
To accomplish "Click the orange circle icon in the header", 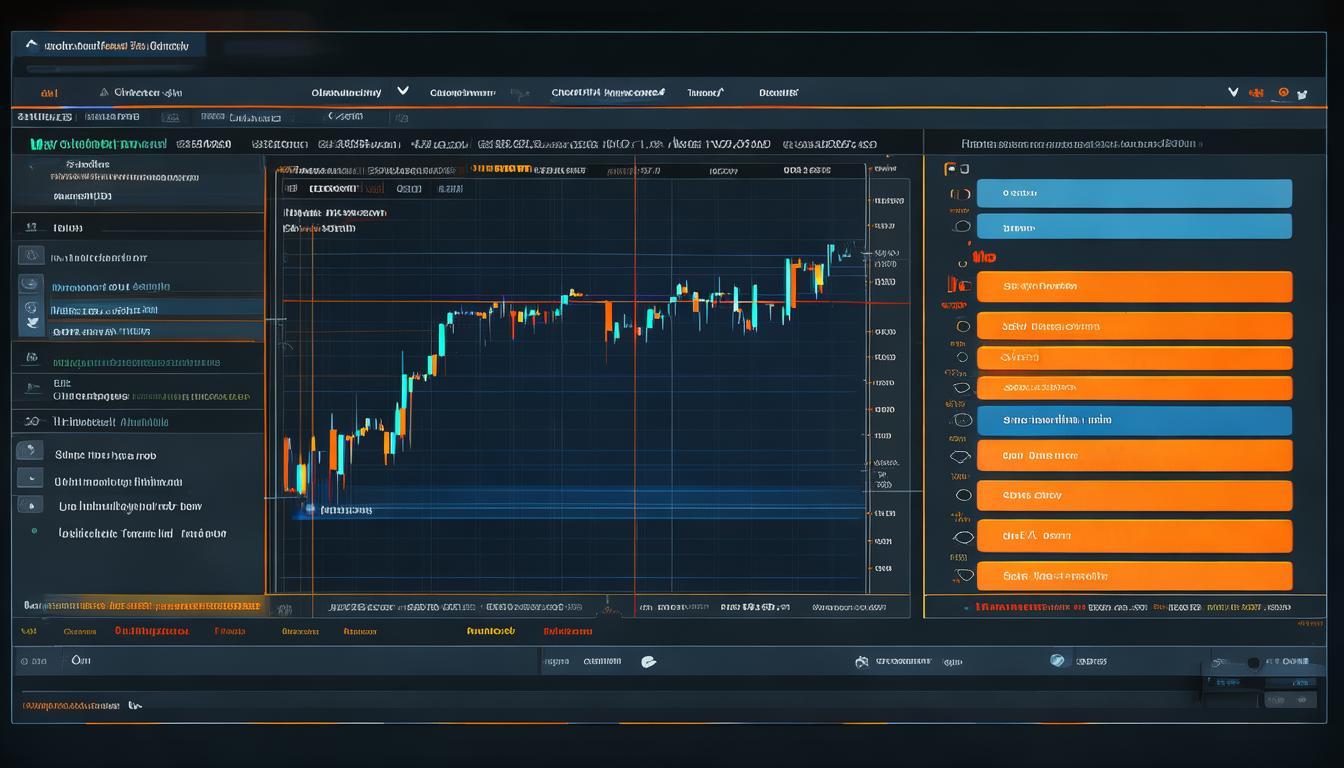I will click(x=1283, y=93).
